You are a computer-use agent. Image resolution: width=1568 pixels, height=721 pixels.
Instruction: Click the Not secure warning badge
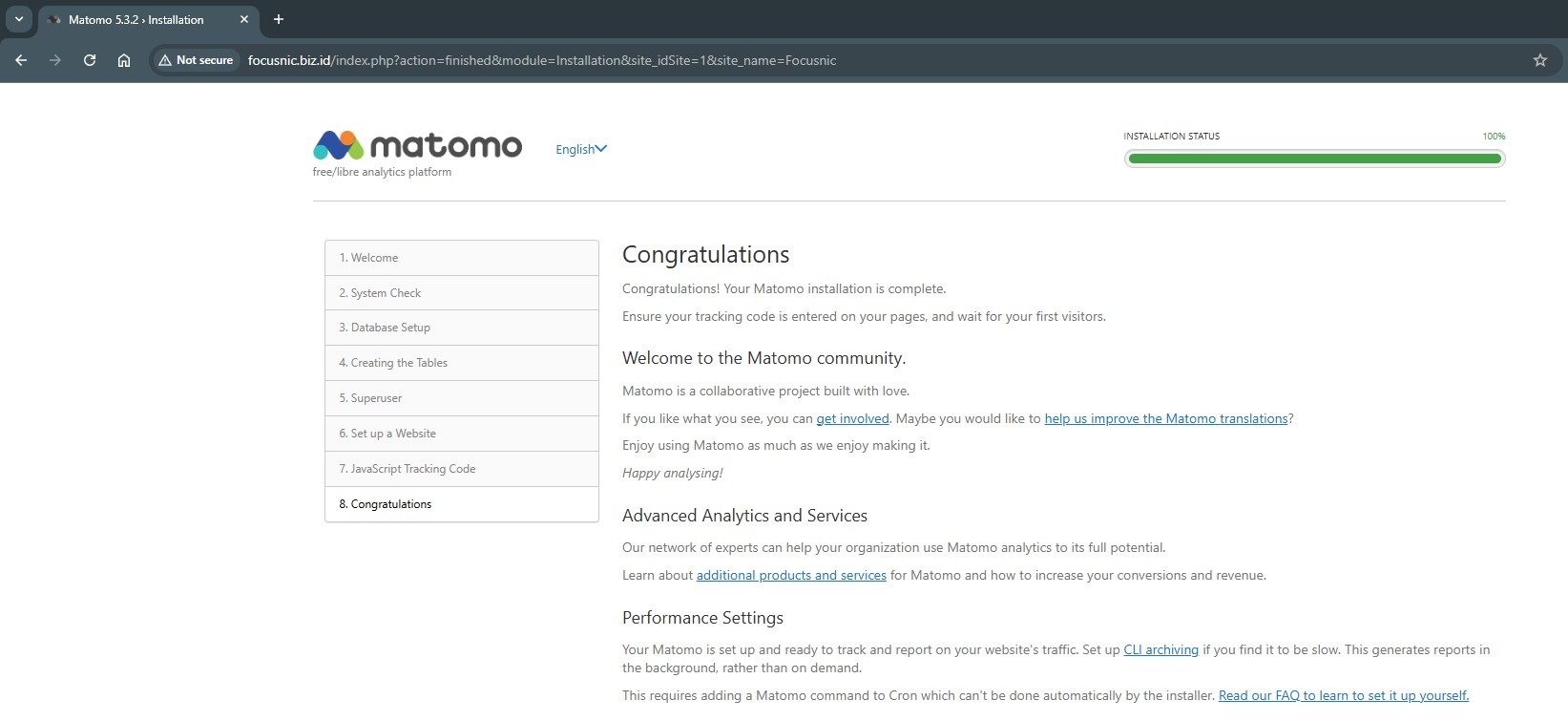196,60
